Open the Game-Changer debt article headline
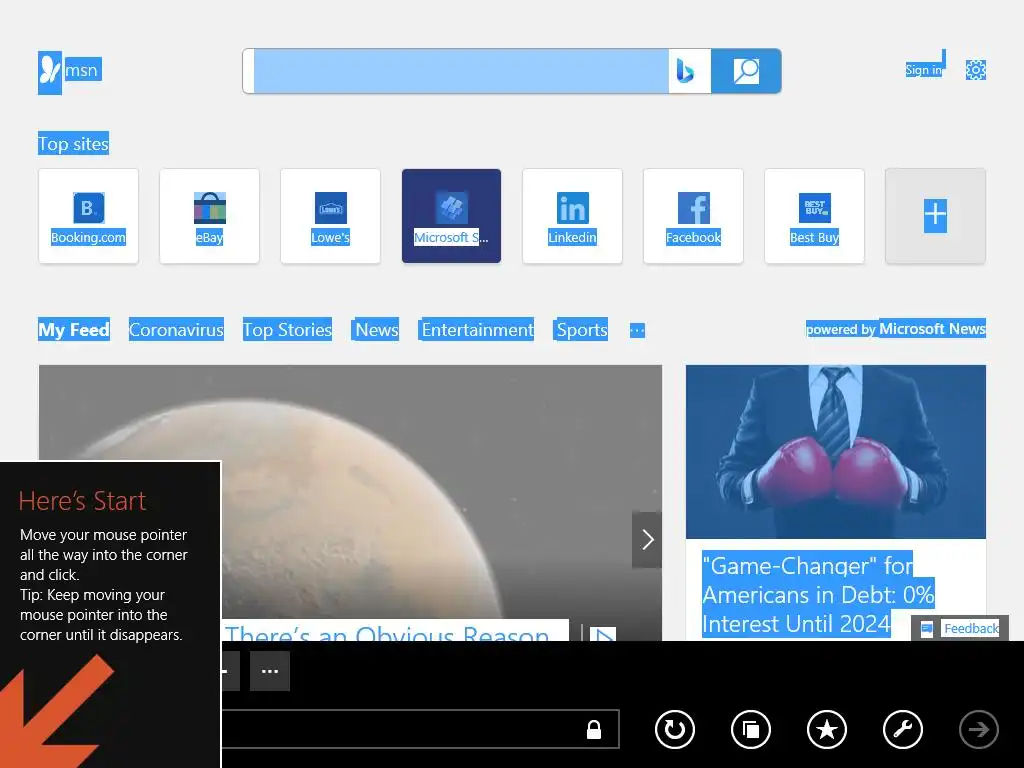The height and width of the screenshot is (768, 1024). [818, 594]
